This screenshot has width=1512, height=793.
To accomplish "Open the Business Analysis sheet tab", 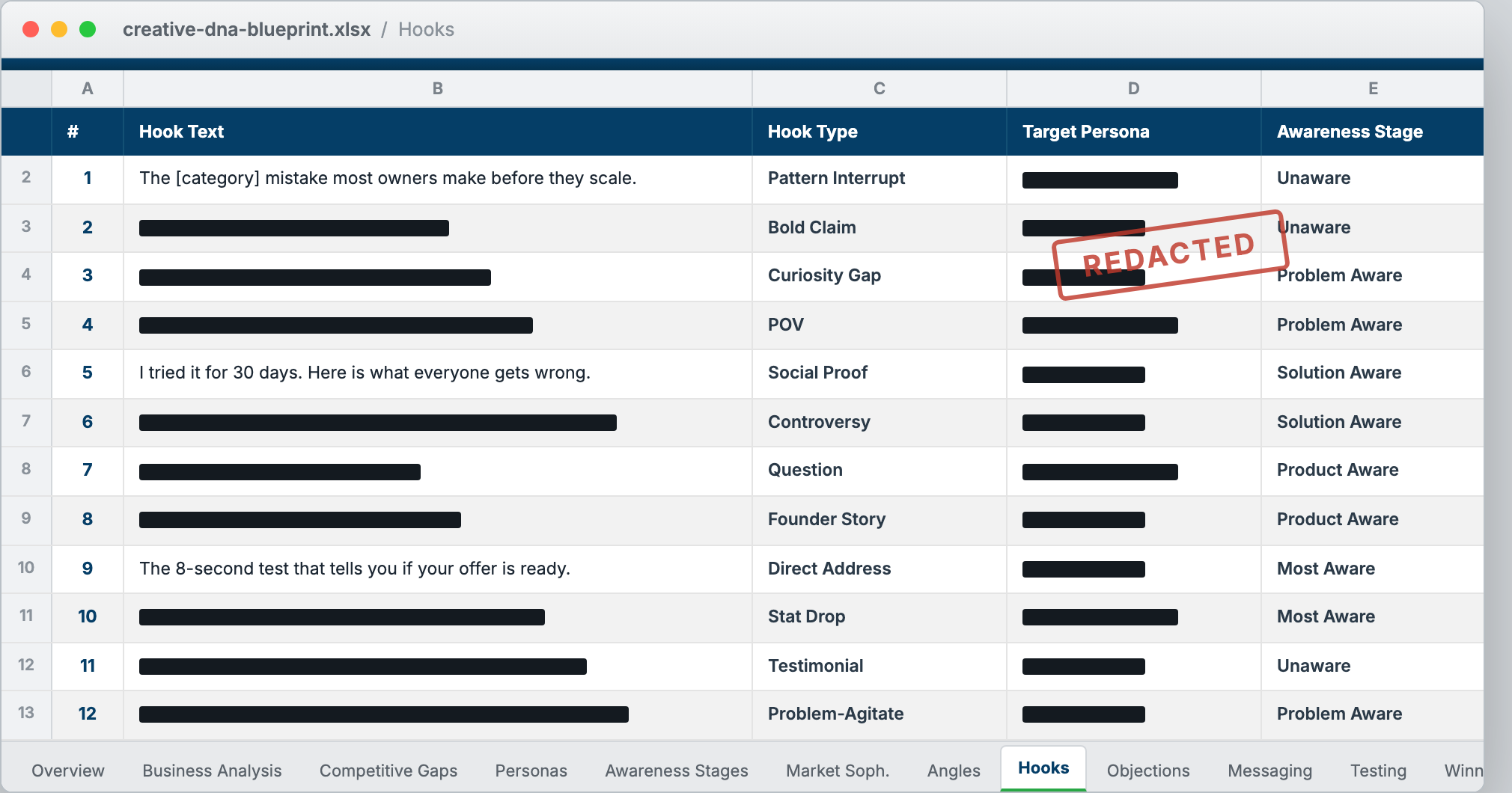I will (x=212, y=771).
